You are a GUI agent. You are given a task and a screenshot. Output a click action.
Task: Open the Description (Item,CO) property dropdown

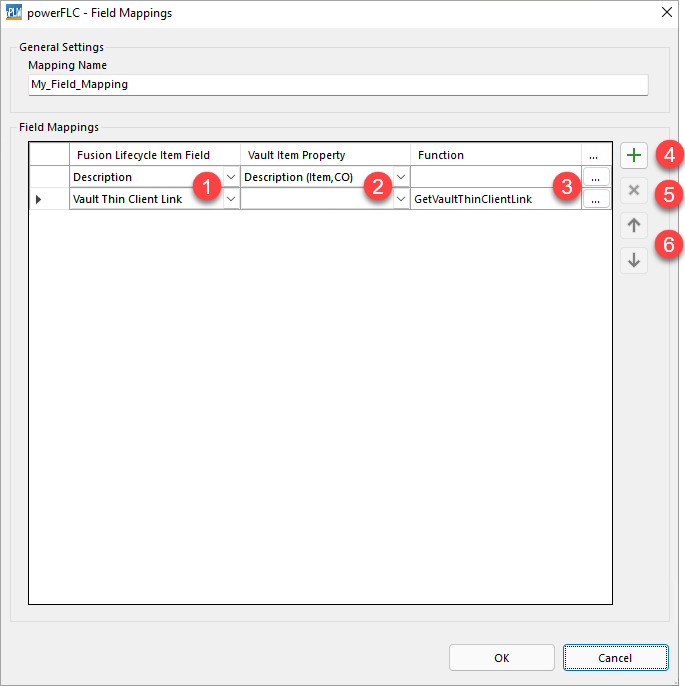[401, 177]
